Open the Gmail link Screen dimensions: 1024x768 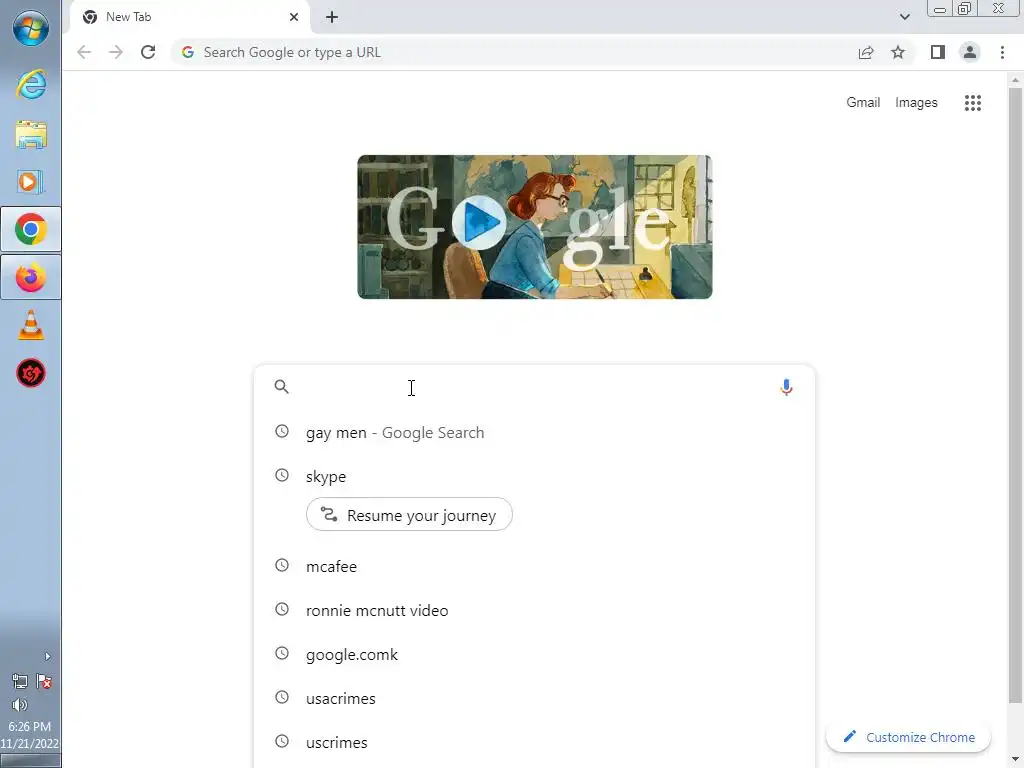(x=863, y=103)
